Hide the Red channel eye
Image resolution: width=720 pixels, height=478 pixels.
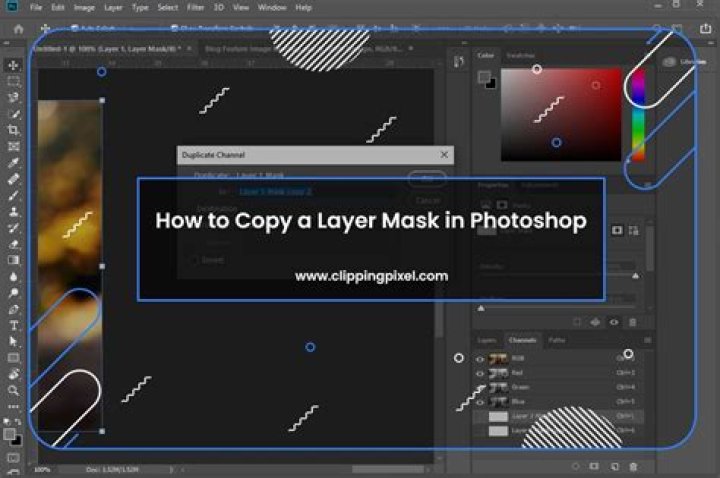[480, 373]
